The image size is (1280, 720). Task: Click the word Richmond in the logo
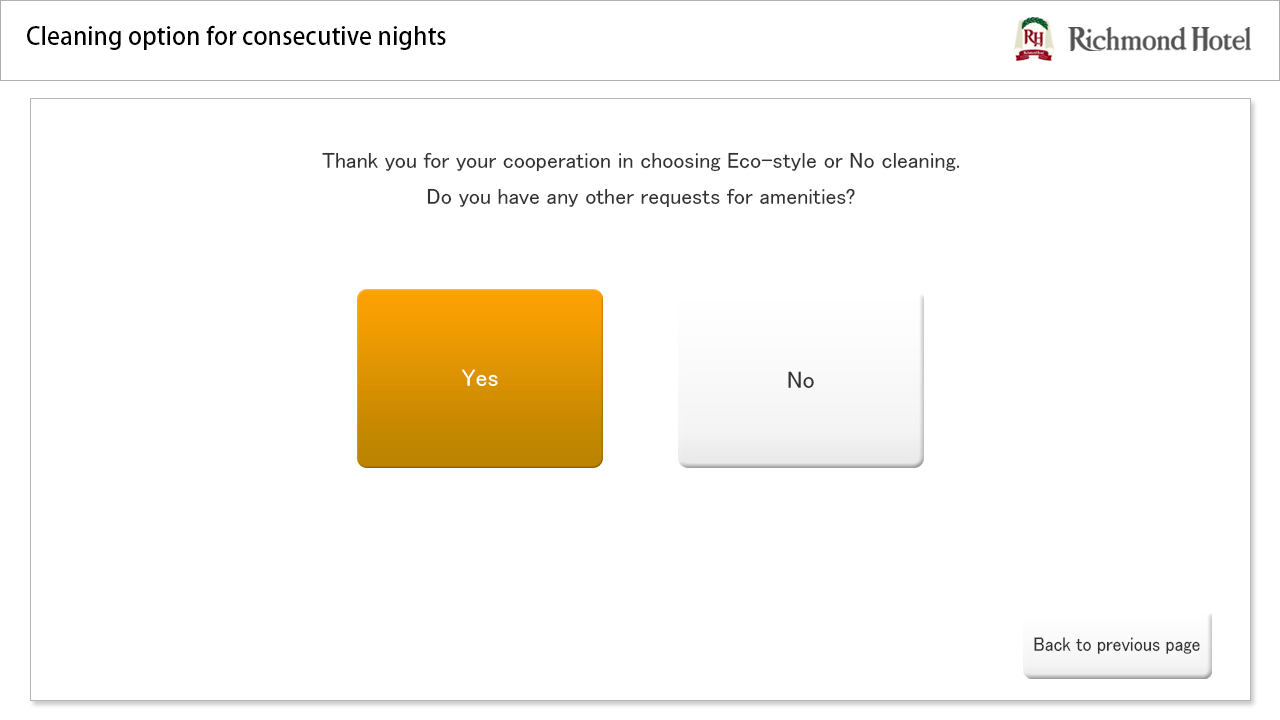(1127, 40)
